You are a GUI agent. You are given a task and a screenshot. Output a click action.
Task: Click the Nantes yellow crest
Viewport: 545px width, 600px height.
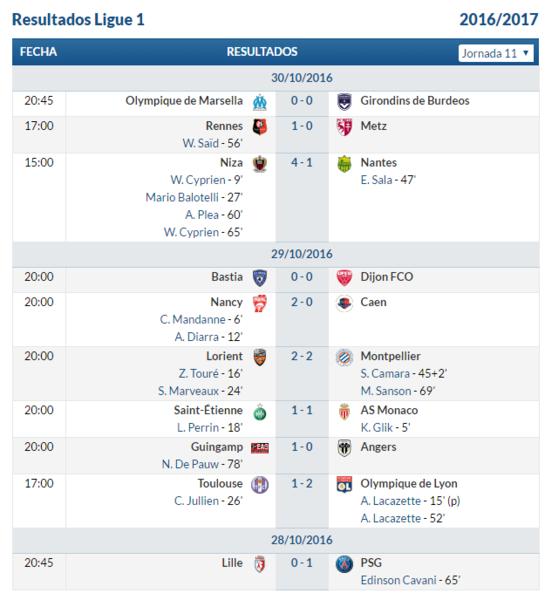tap(344, 164)
